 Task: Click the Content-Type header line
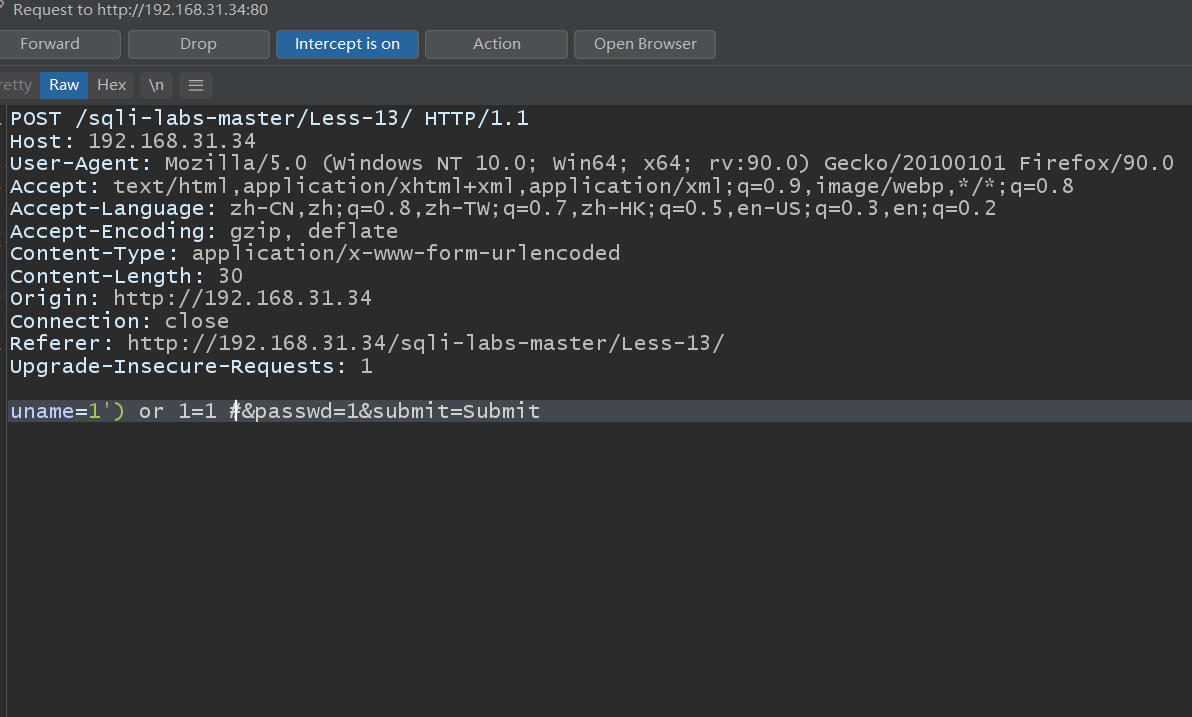315,253
